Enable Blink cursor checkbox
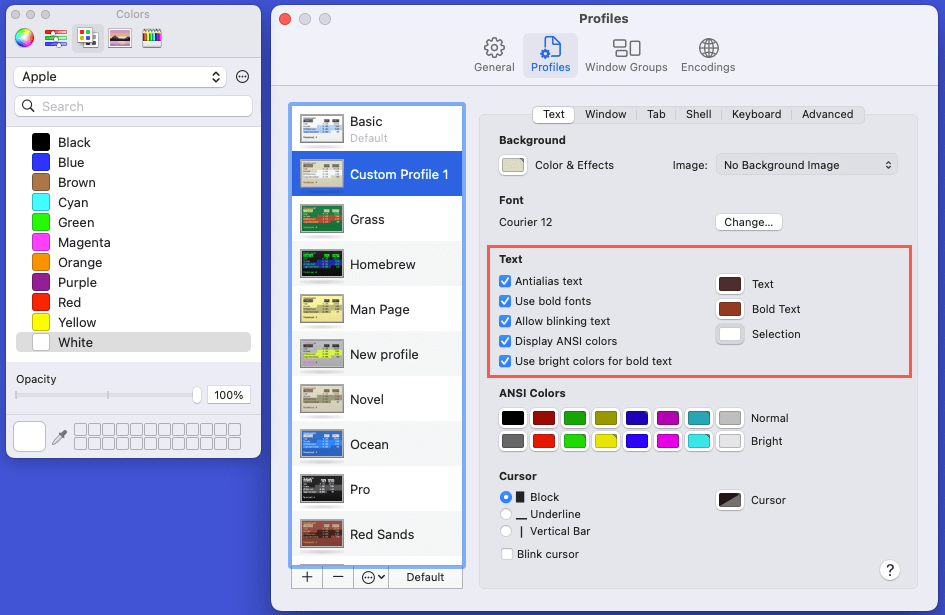Image resolution: width=945 pixels, height=615 pixels. [x=507, y=554]
